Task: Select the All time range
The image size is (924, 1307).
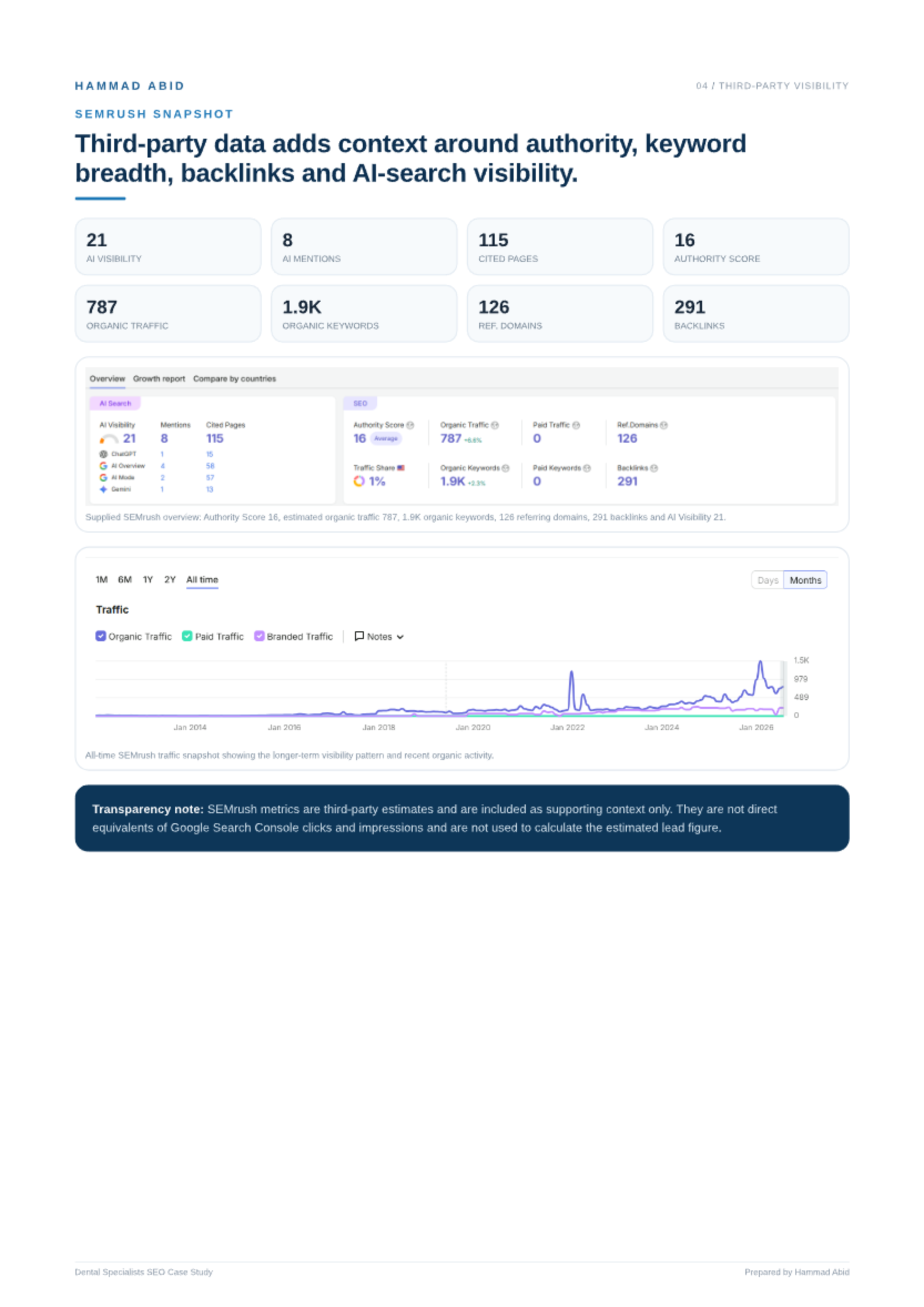Action: click(202, 580)
